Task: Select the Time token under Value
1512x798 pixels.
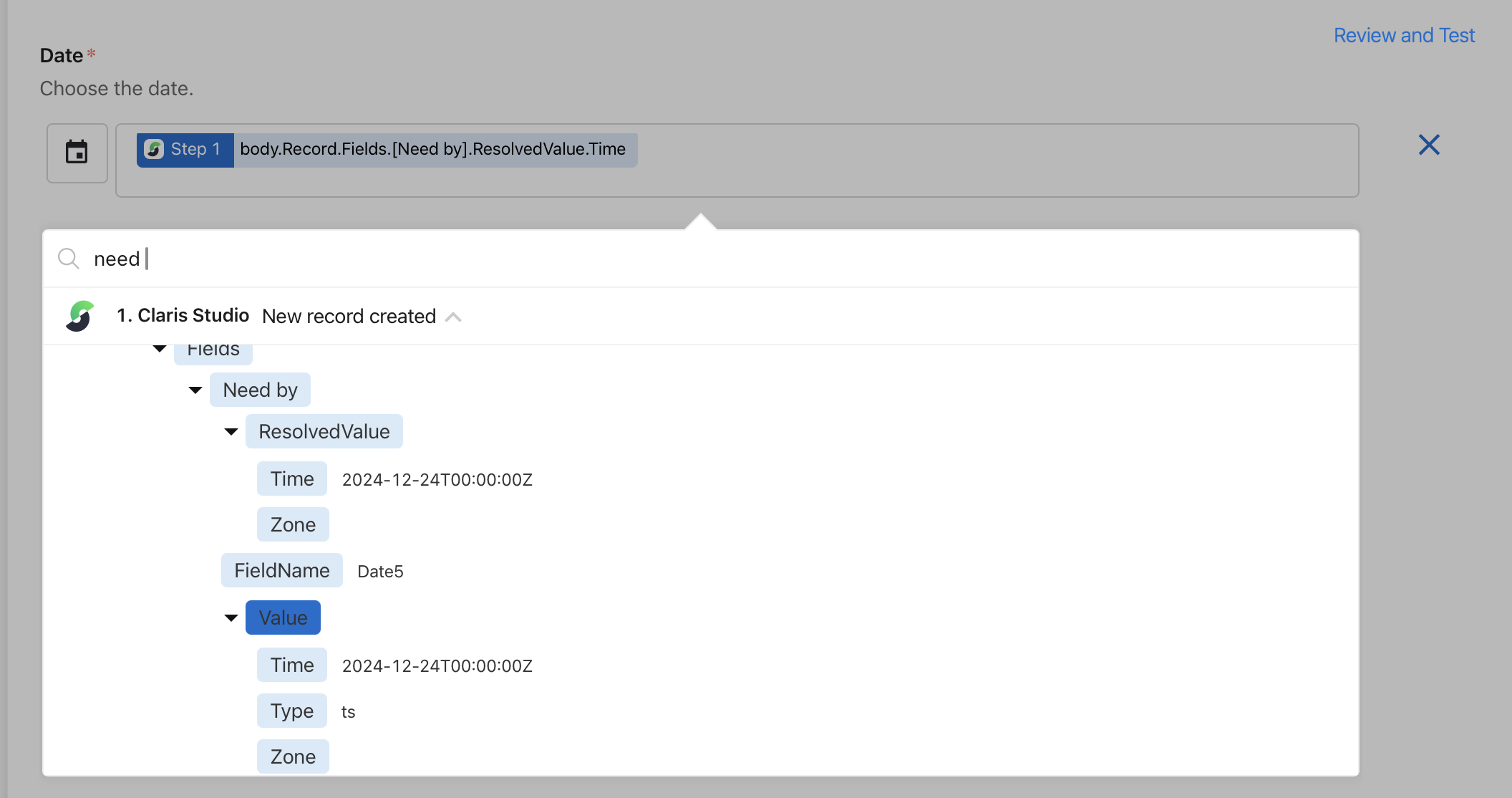Action: [291, 665]
